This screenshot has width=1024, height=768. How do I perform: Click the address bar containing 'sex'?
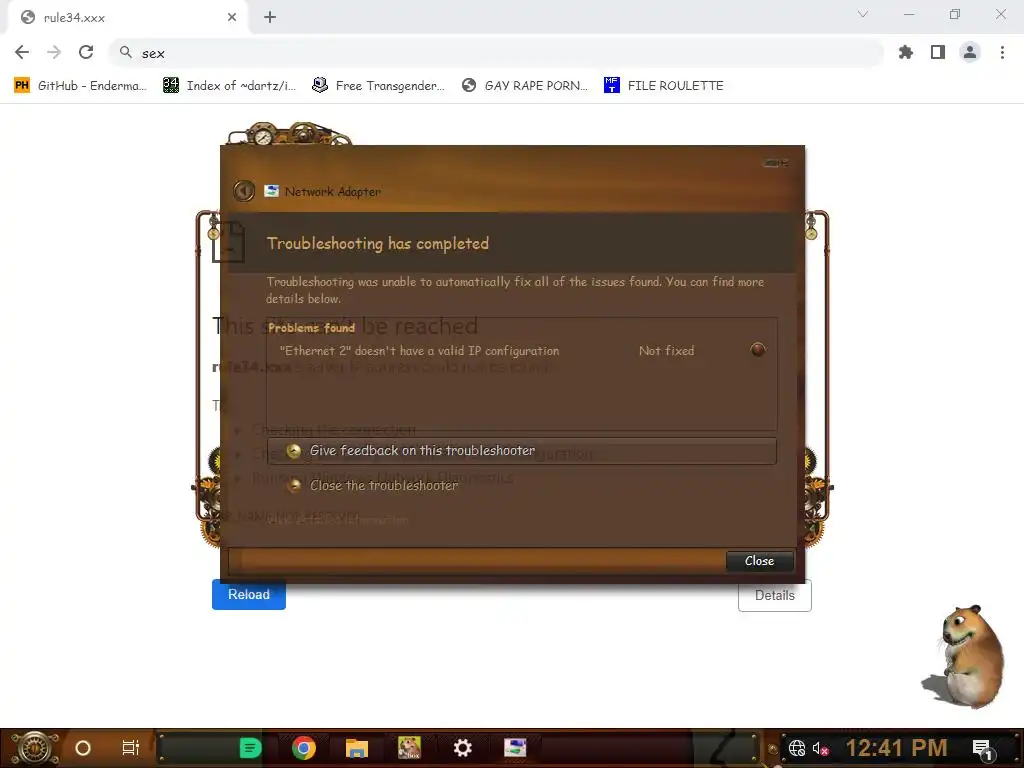496,53
